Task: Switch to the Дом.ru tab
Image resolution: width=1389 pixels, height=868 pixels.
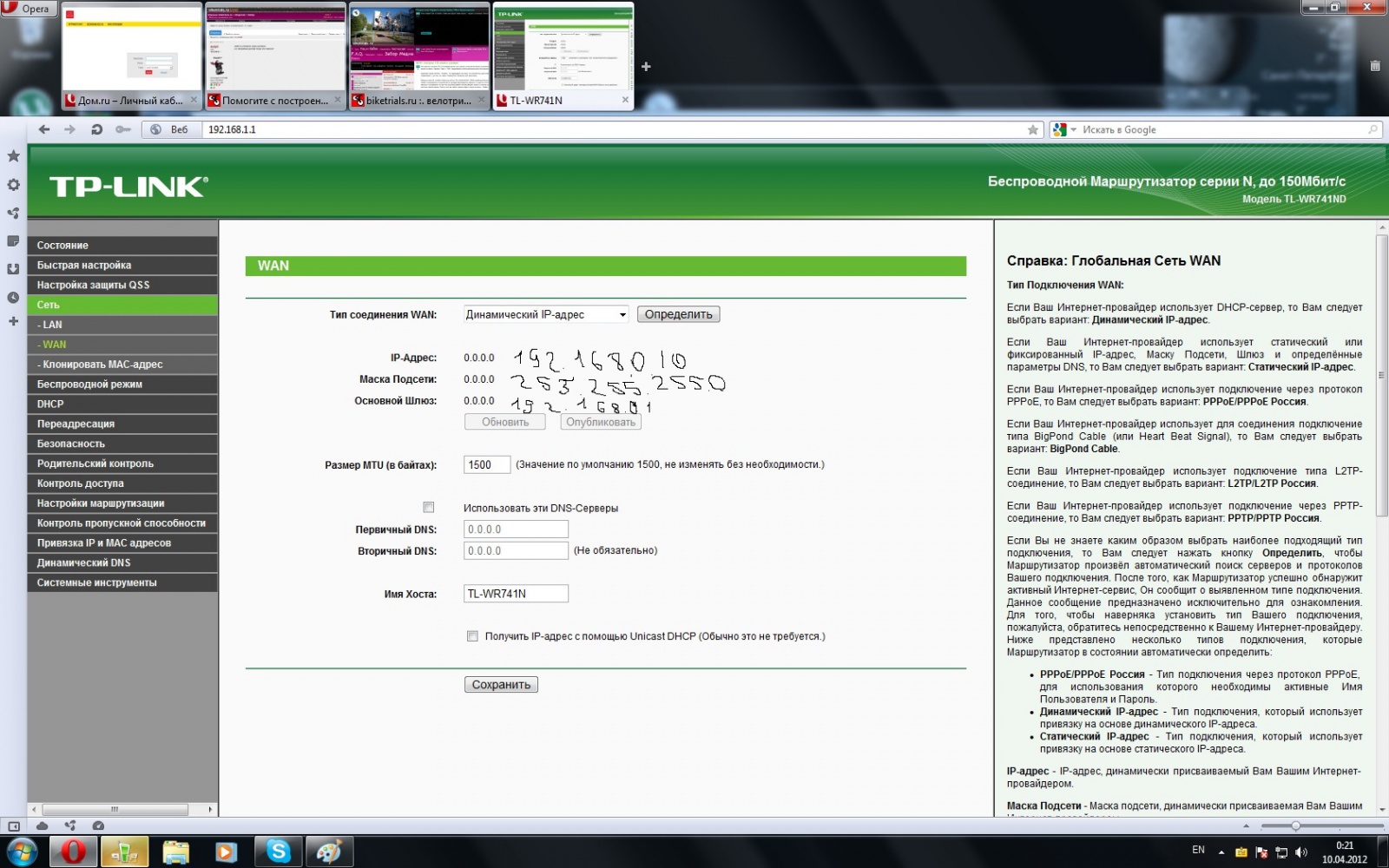Action: (x=131, y=101)
